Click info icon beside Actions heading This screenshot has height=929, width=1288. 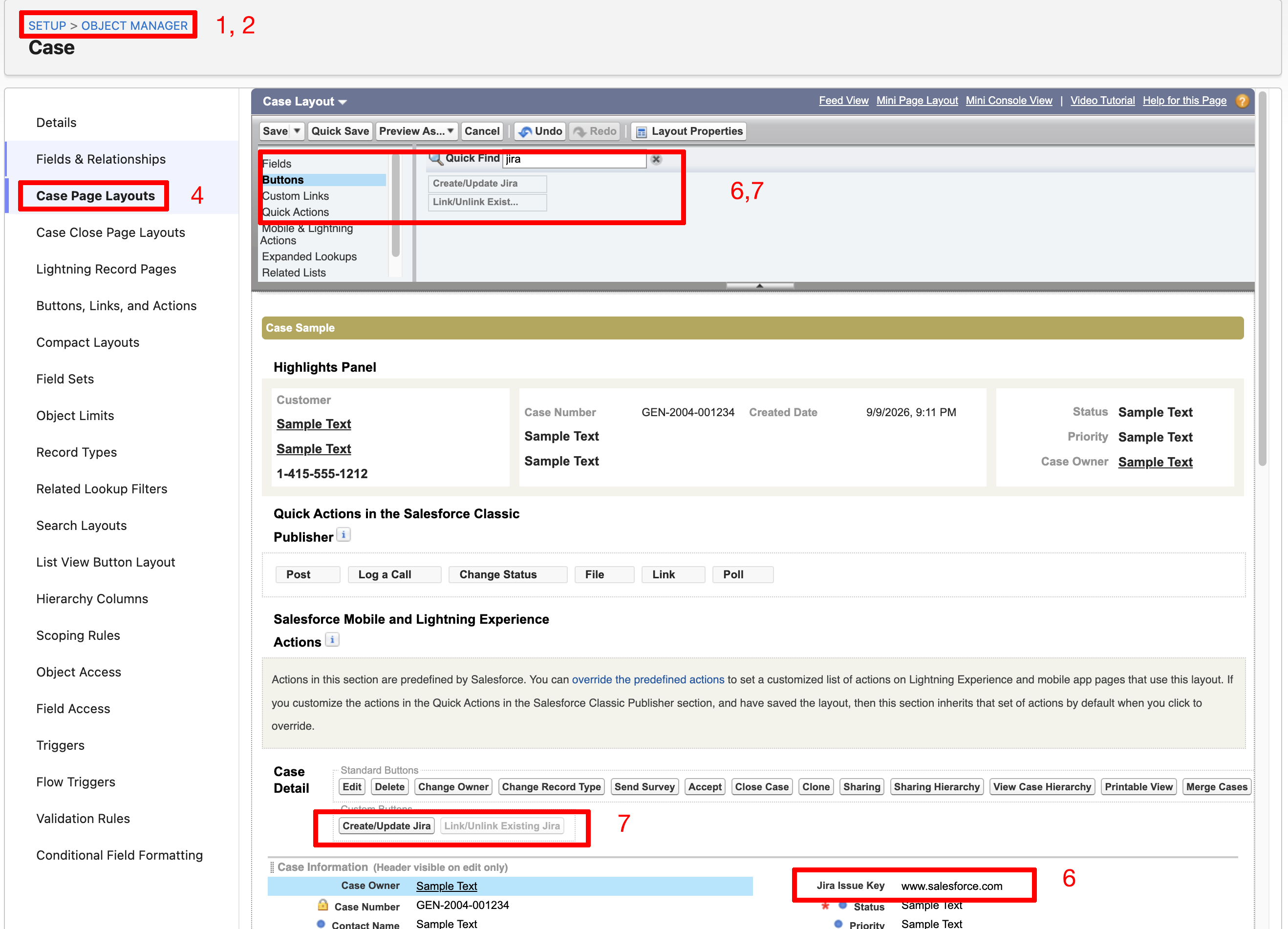(332, 639)
